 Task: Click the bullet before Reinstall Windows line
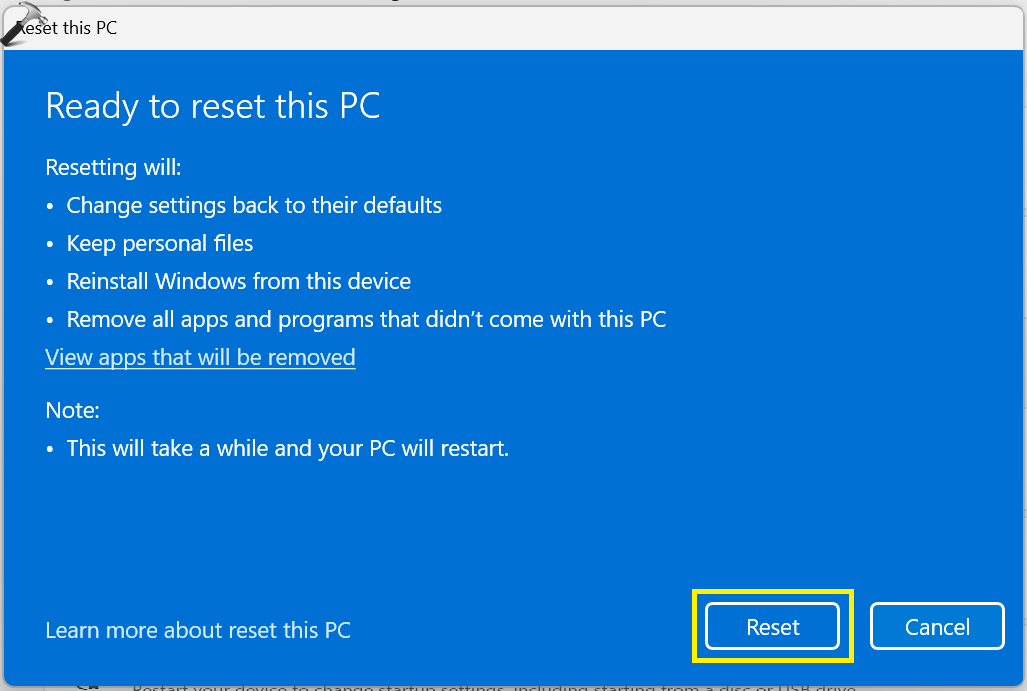50,283
